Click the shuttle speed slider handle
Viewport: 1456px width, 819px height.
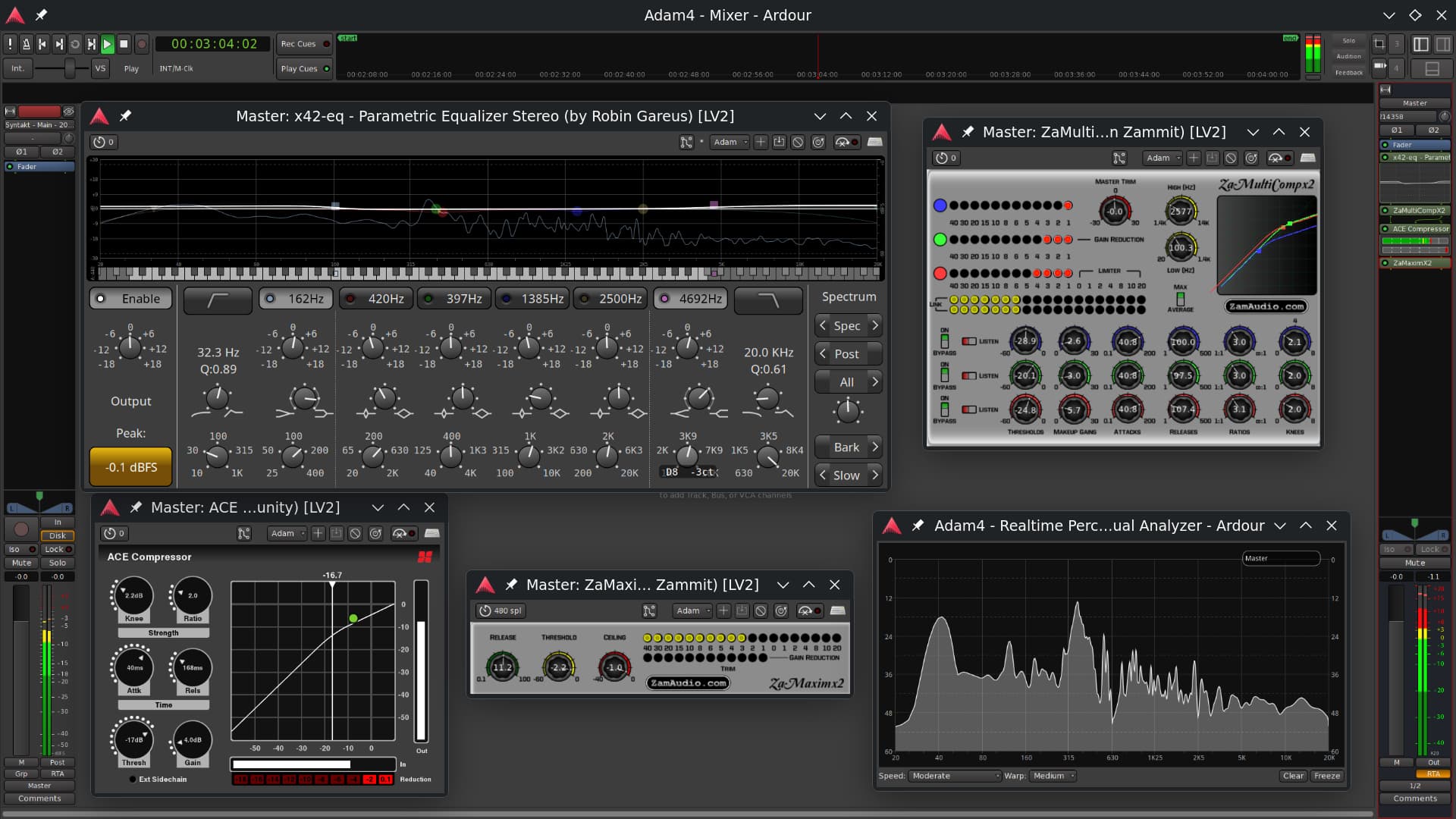[x=70, y=68]
